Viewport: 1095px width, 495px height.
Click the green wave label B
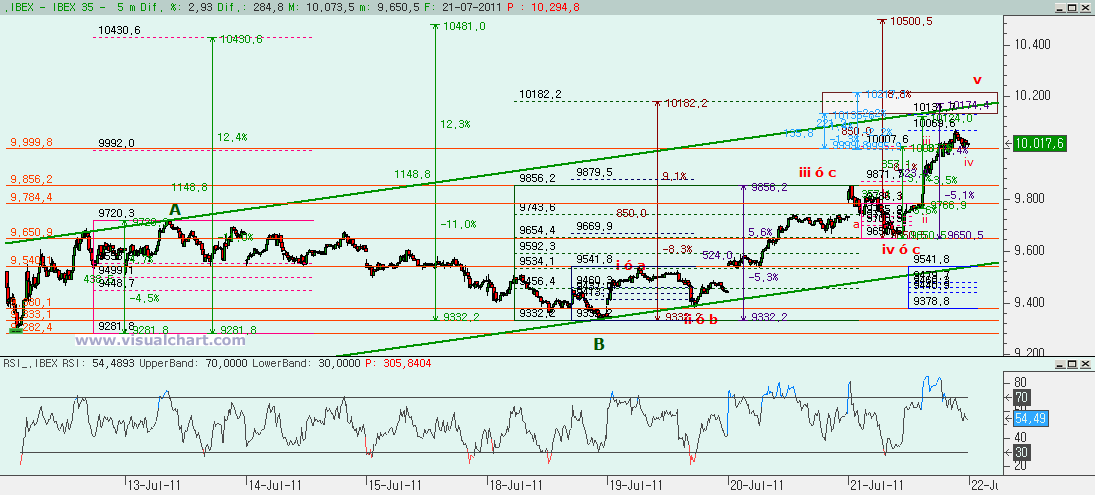[x=599, y=343]
